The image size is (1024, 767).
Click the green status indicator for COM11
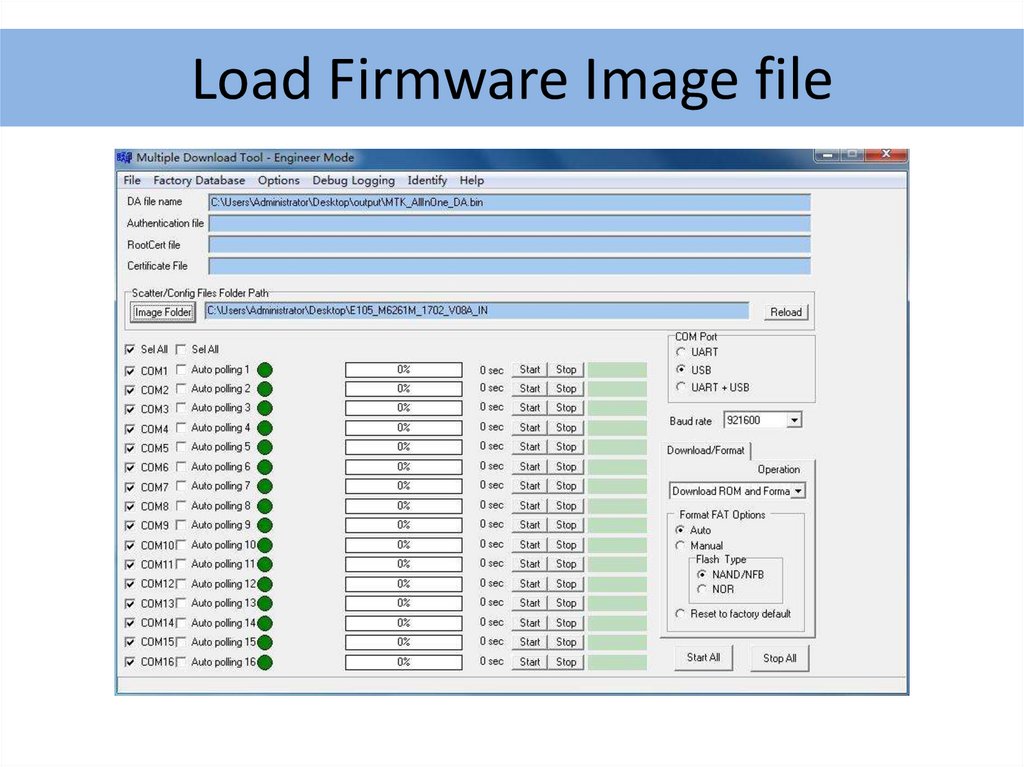click(x=264, y=564)
